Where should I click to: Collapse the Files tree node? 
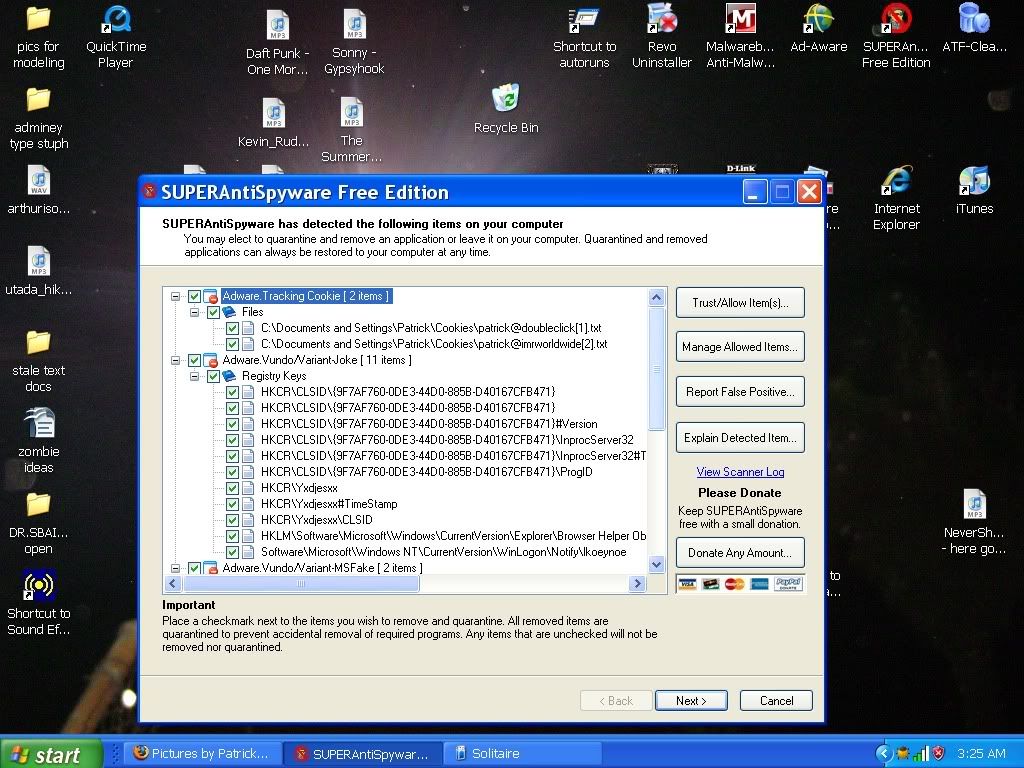[194, 312]
